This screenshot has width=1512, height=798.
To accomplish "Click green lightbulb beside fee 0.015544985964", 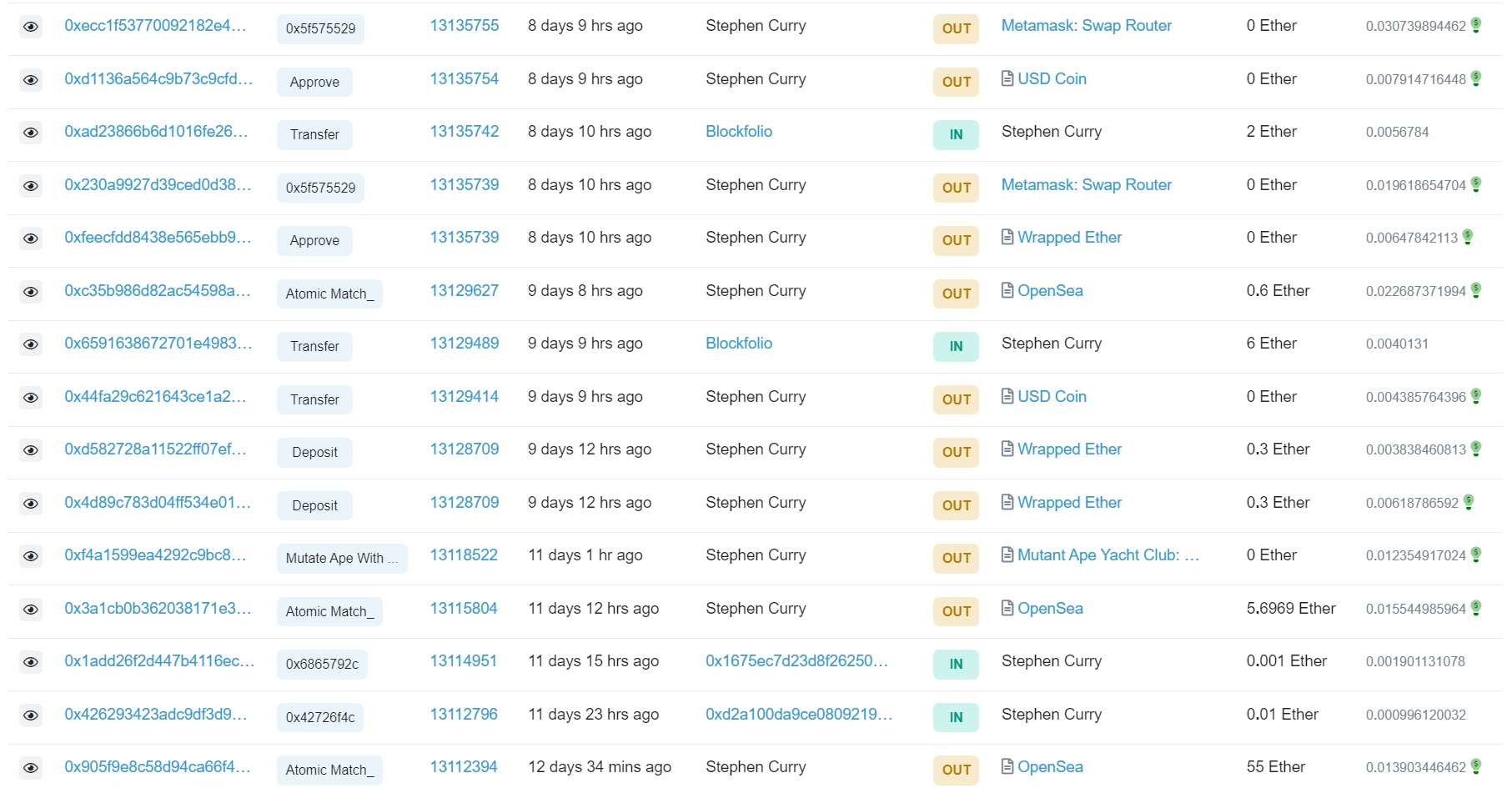I will [x=1476, y=608].
